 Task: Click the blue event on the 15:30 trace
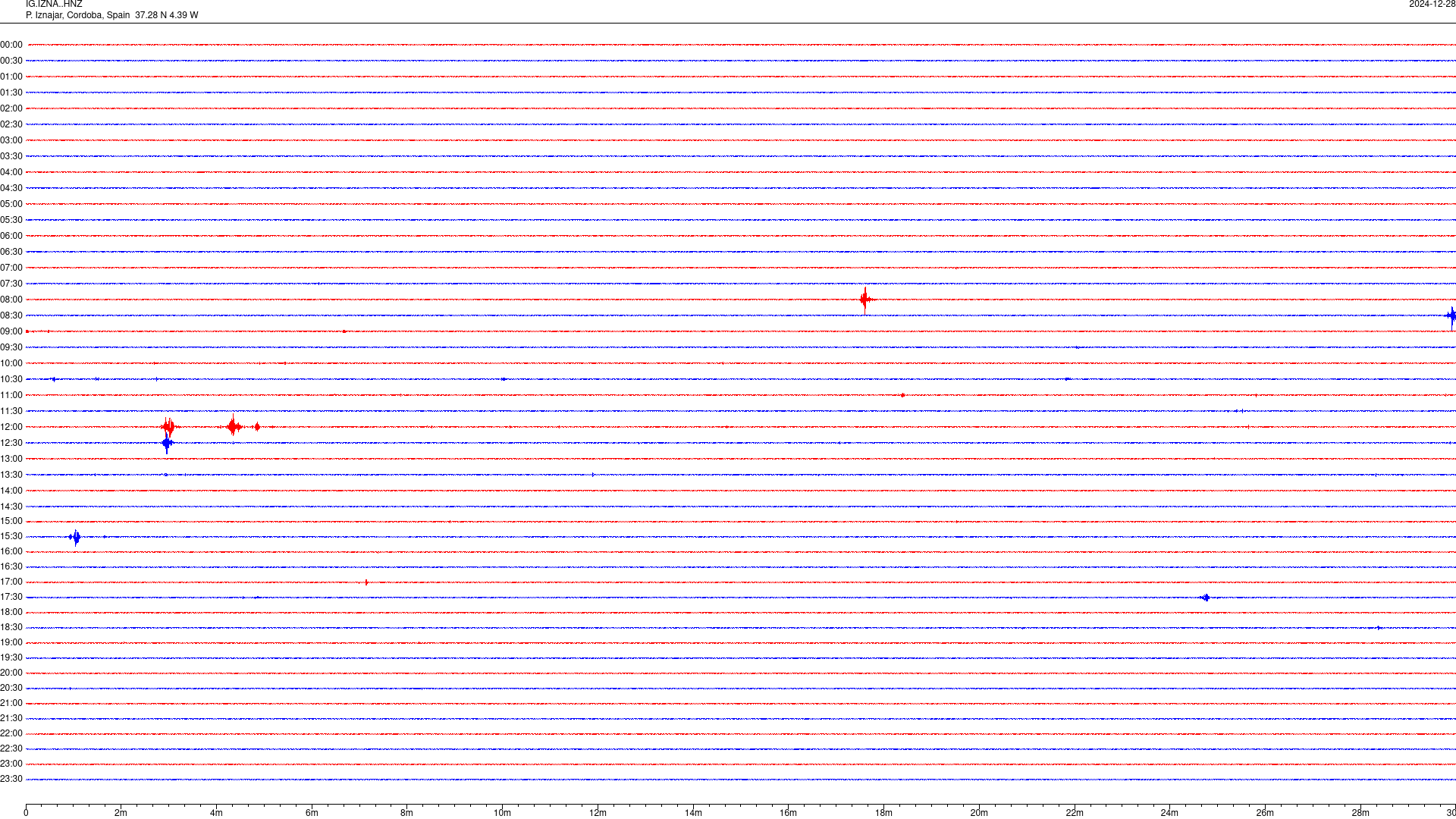75,537
